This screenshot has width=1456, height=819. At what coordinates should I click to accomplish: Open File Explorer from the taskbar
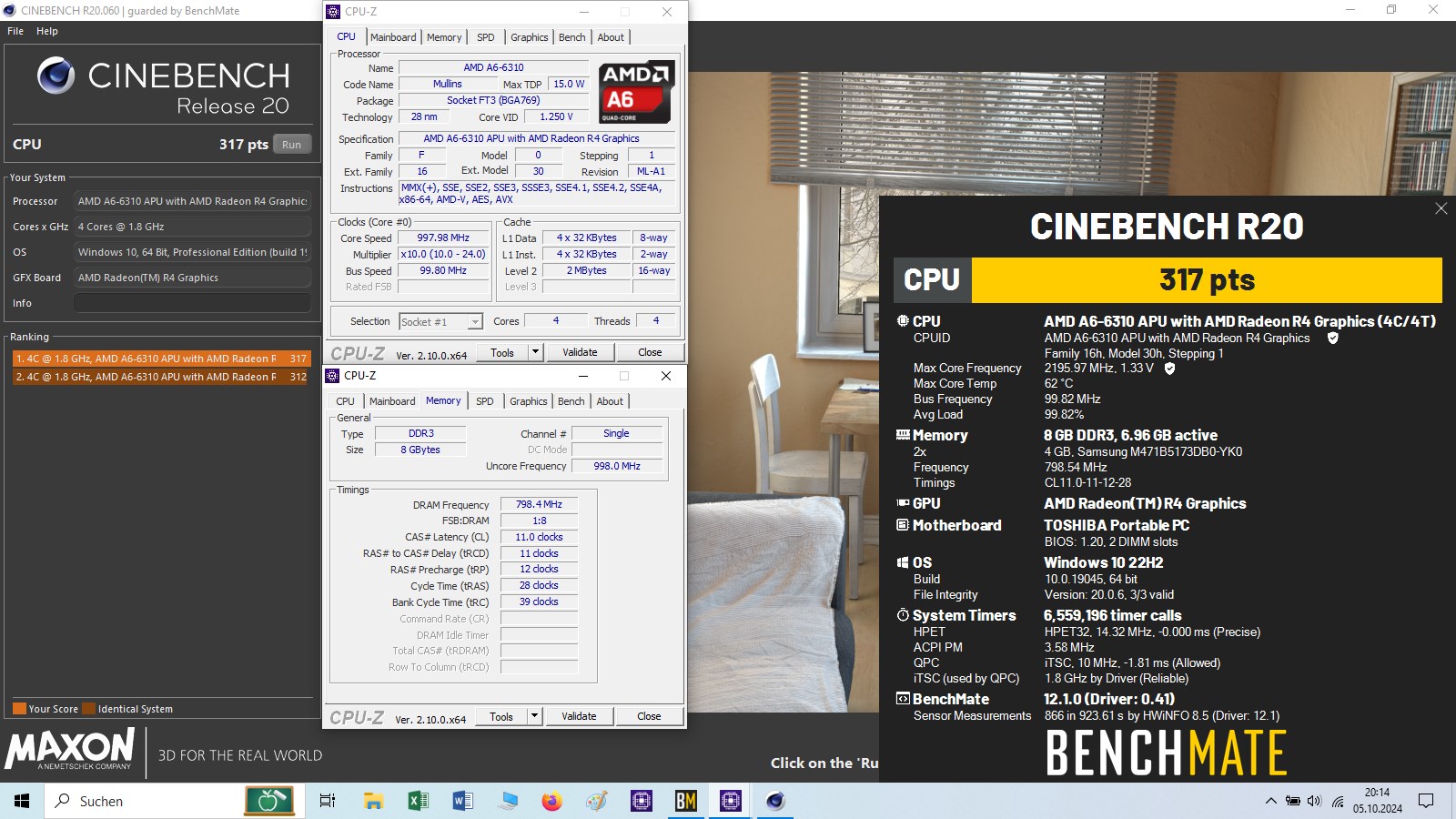pos(373,801)
